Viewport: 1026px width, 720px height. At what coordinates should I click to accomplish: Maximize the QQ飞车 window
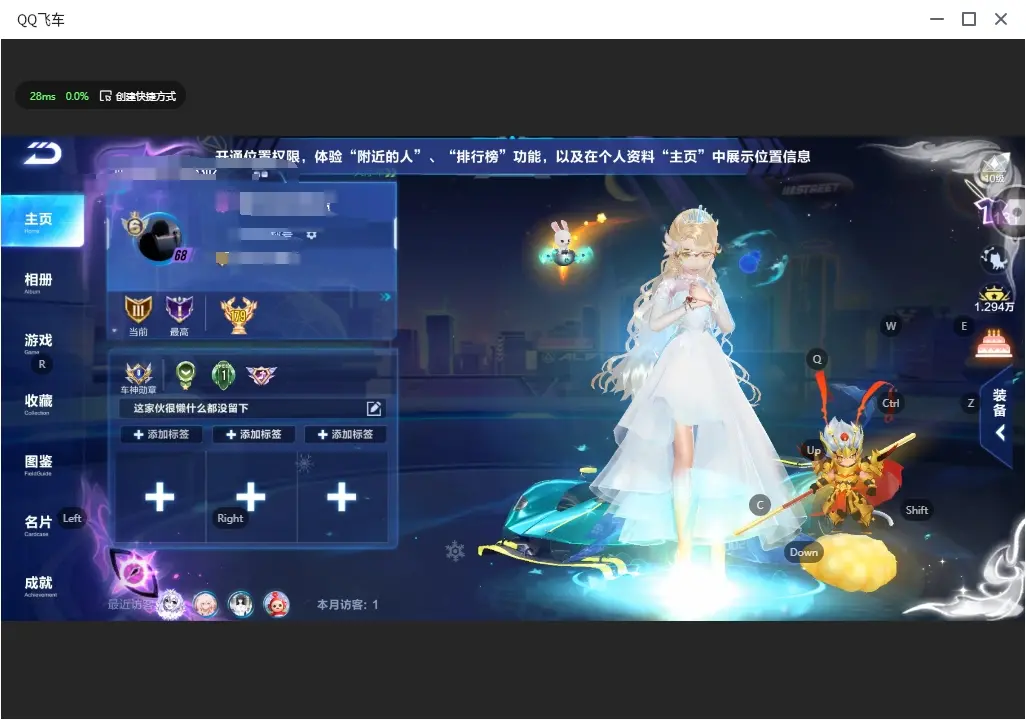(x=969, y=19)
